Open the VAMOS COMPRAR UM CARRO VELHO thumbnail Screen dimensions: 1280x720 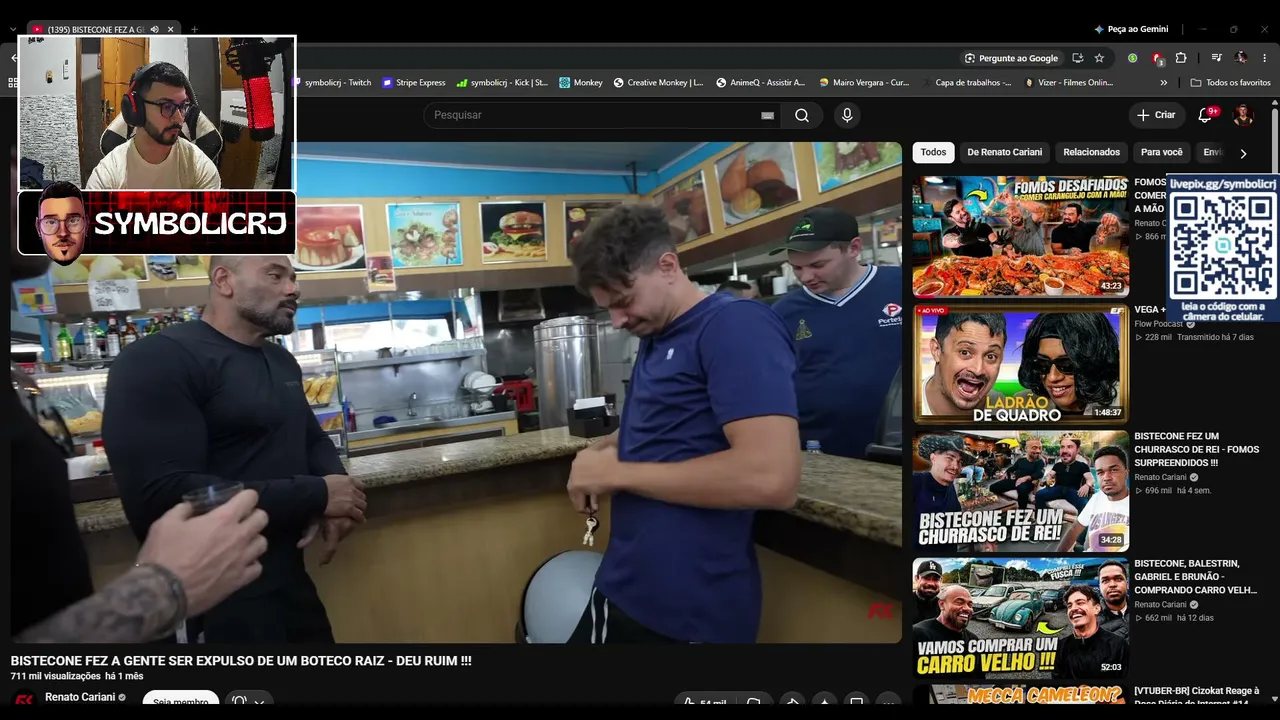1020,619
